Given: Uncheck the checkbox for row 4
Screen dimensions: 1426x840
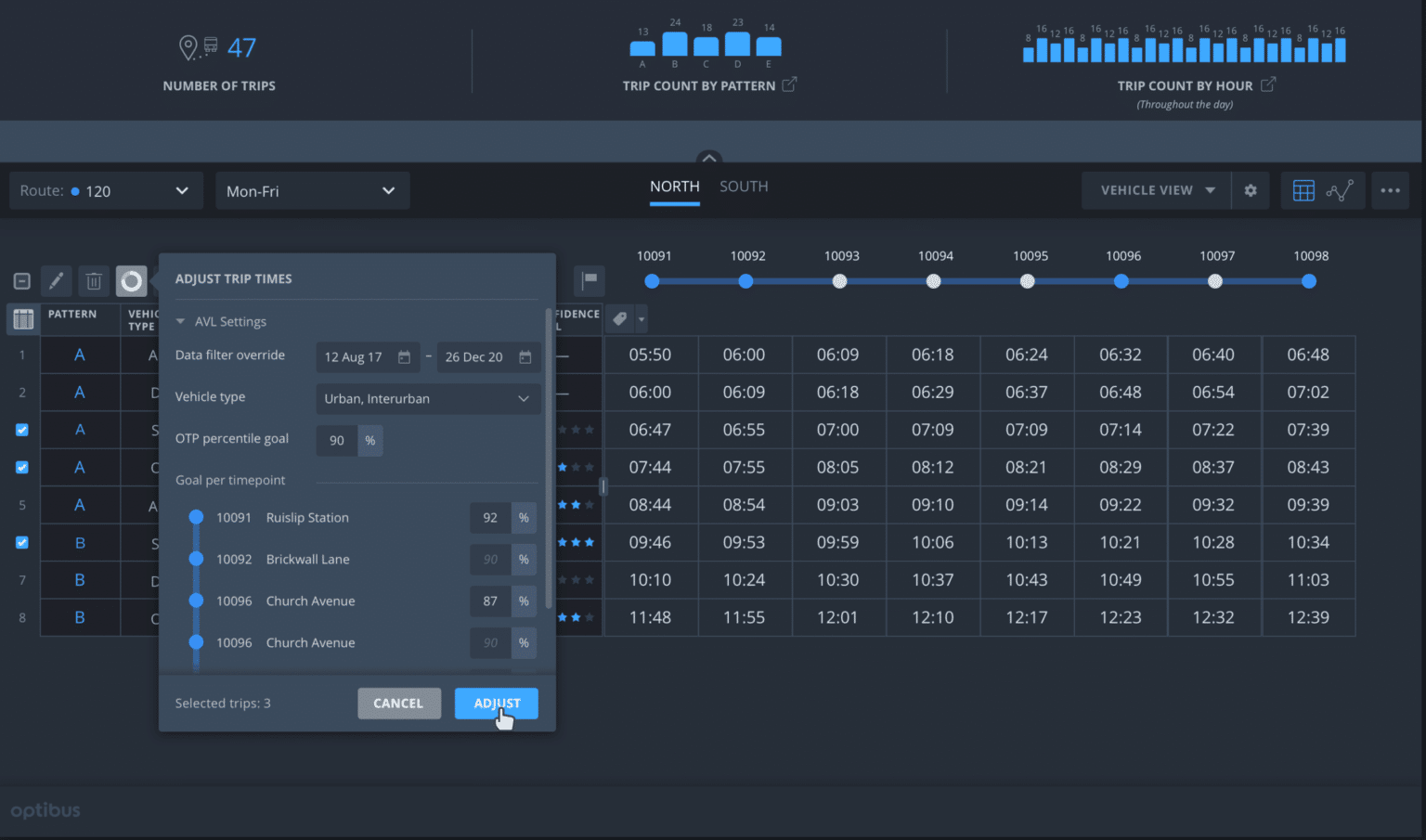Looking at the screenshot, I should point(22,468).
